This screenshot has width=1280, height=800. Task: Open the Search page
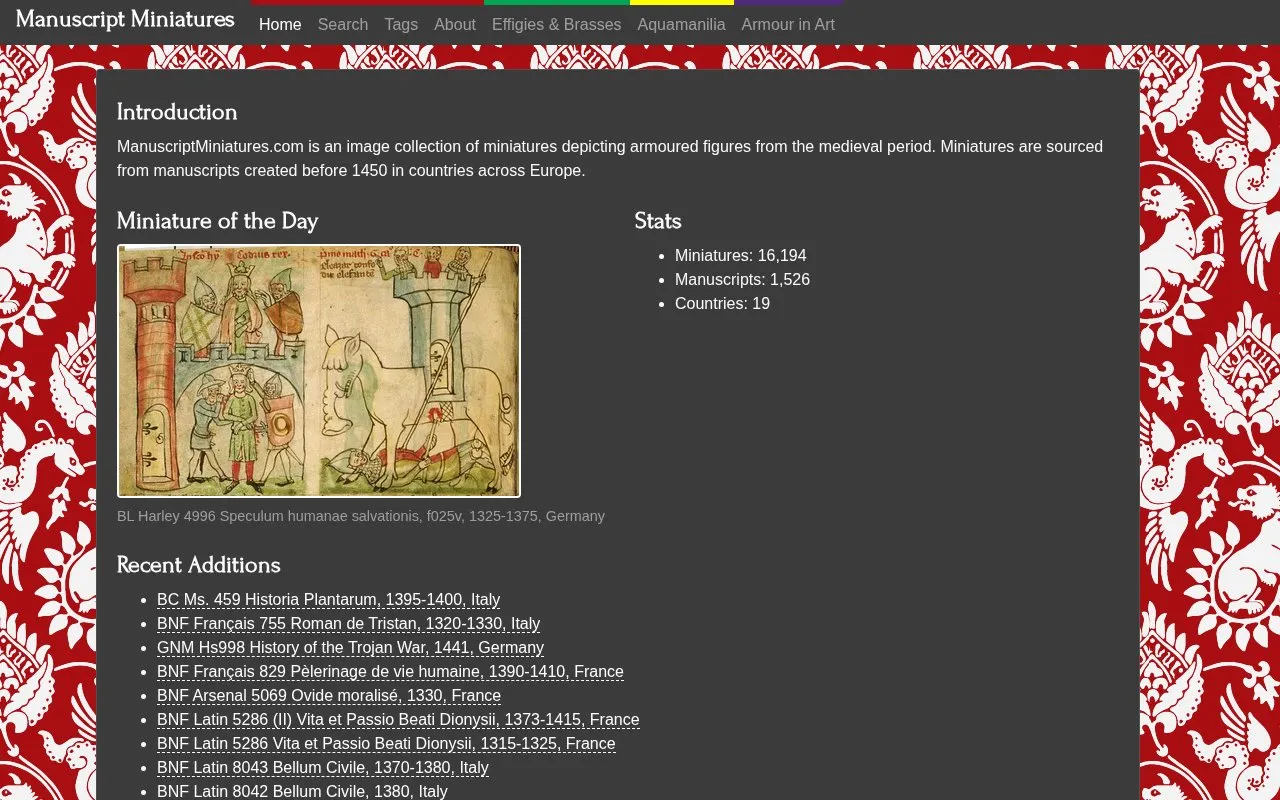point(343,24)
